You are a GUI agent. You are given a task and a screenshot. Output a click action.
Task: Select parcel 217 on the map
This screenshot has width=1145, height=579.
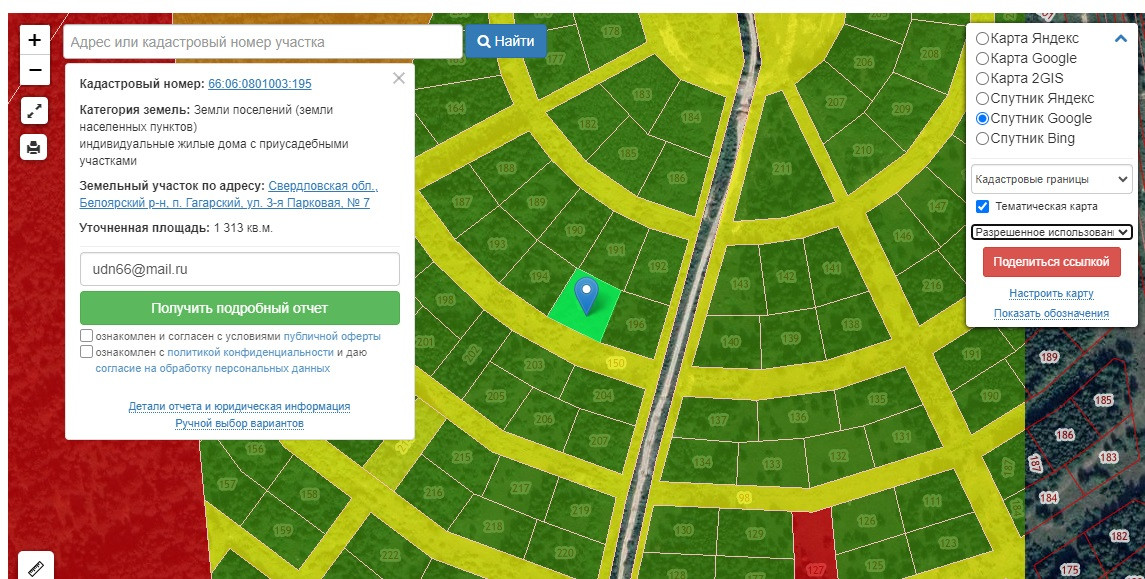520,488
